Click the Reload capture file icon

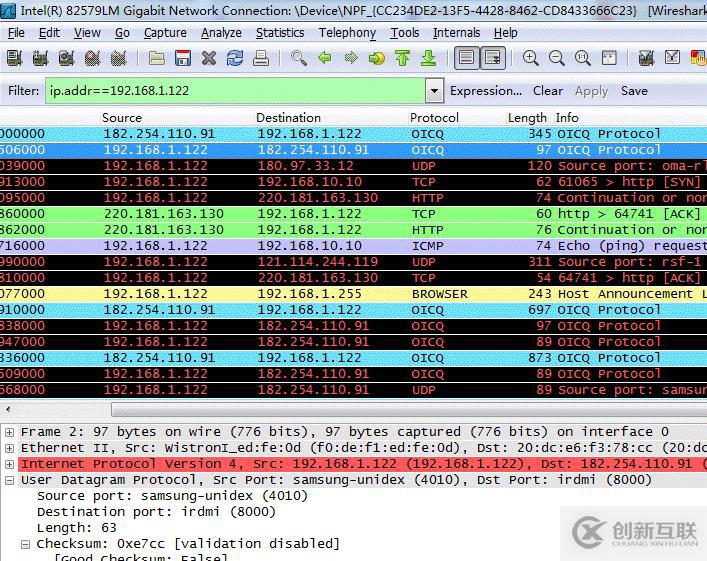[x=235, y=59]
